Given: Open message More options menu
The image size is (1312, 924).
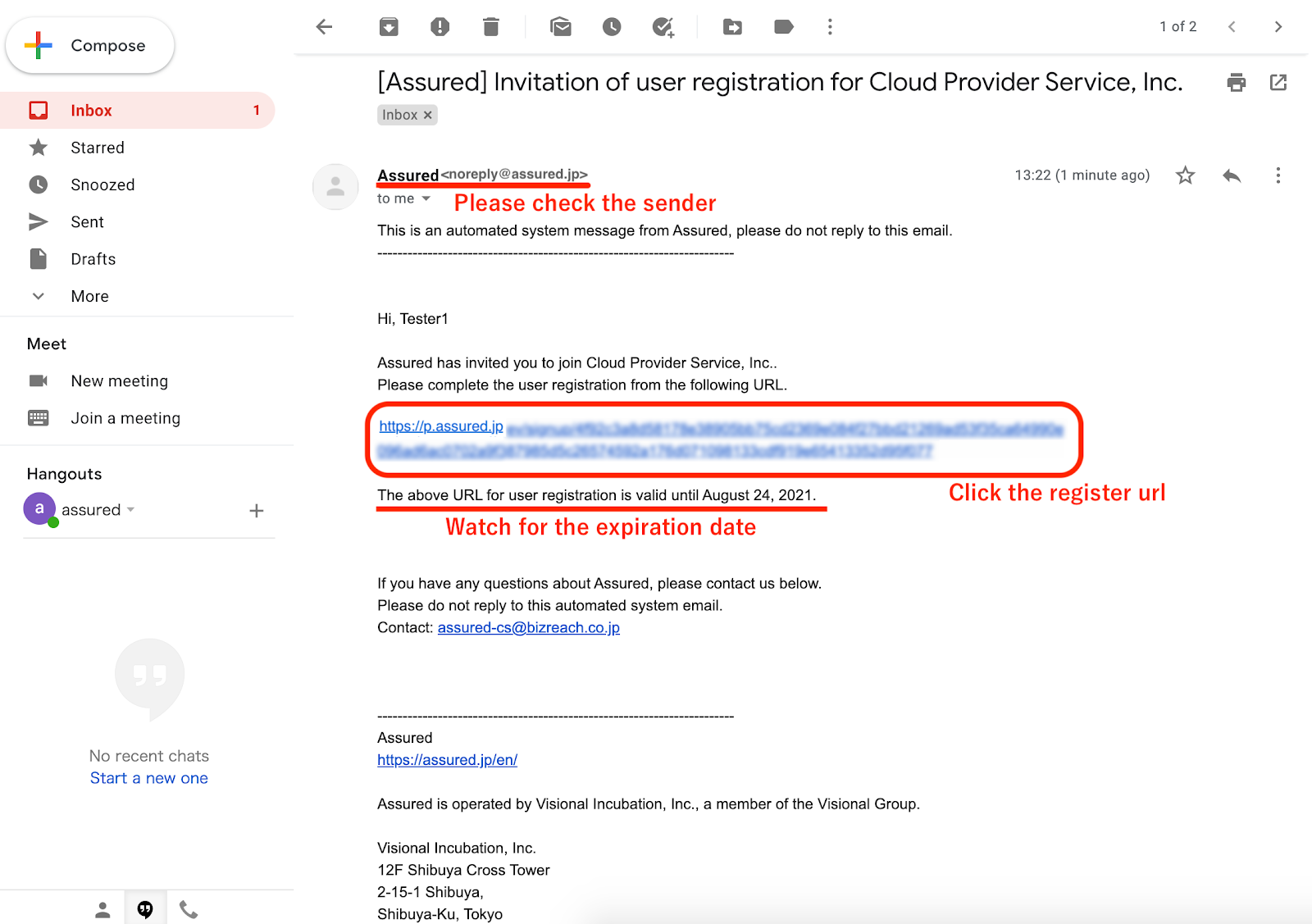Looking at the screenshot, I should (1278, 175).
